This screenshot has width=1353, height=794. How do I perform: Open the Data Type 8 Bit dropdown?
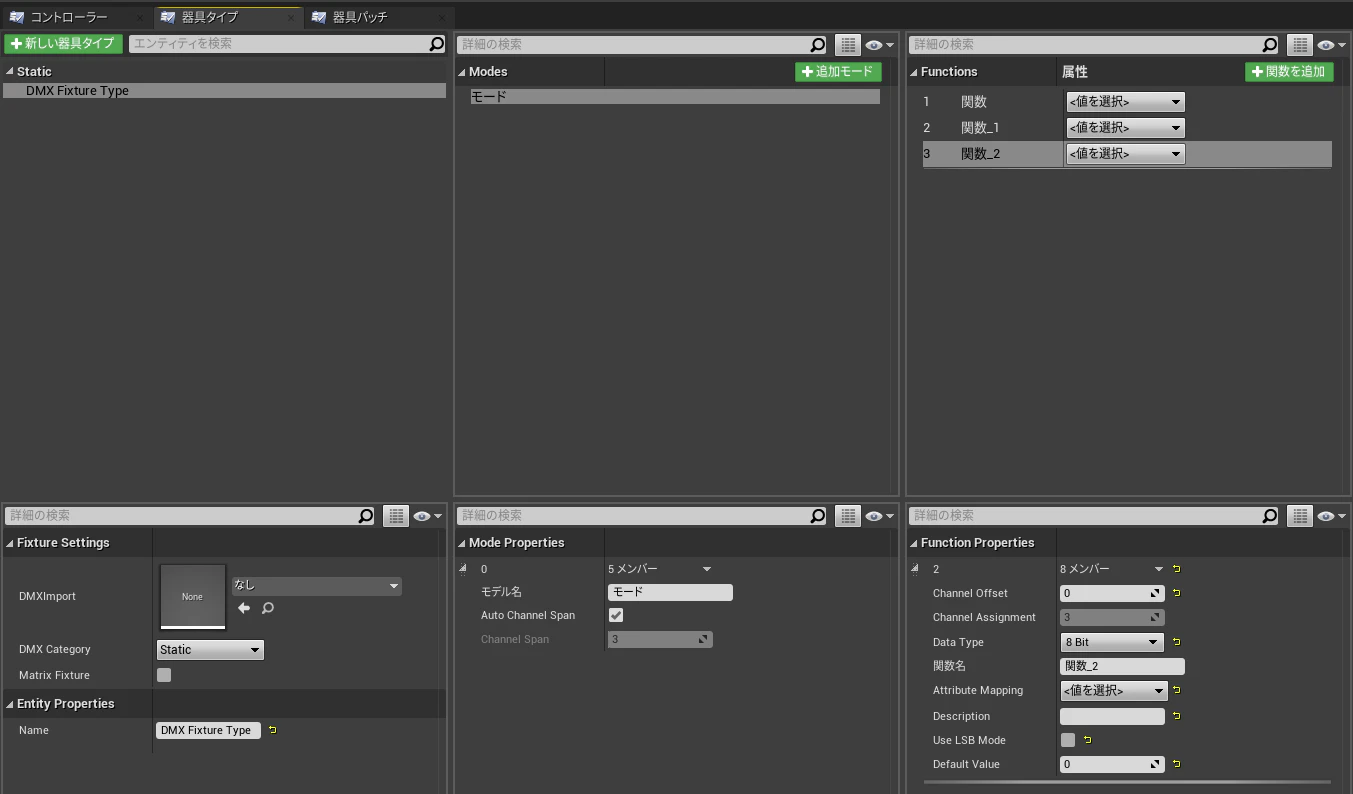point(1112,642)
